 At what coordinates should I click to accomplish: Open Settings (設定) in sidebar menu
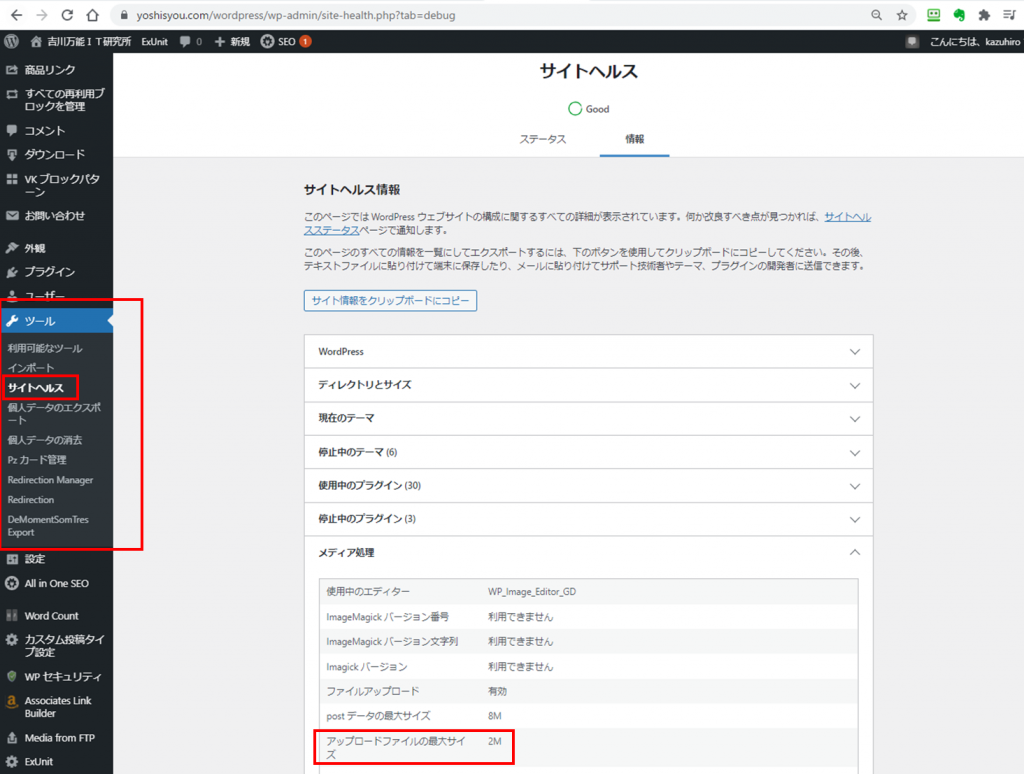coord(34,559)
